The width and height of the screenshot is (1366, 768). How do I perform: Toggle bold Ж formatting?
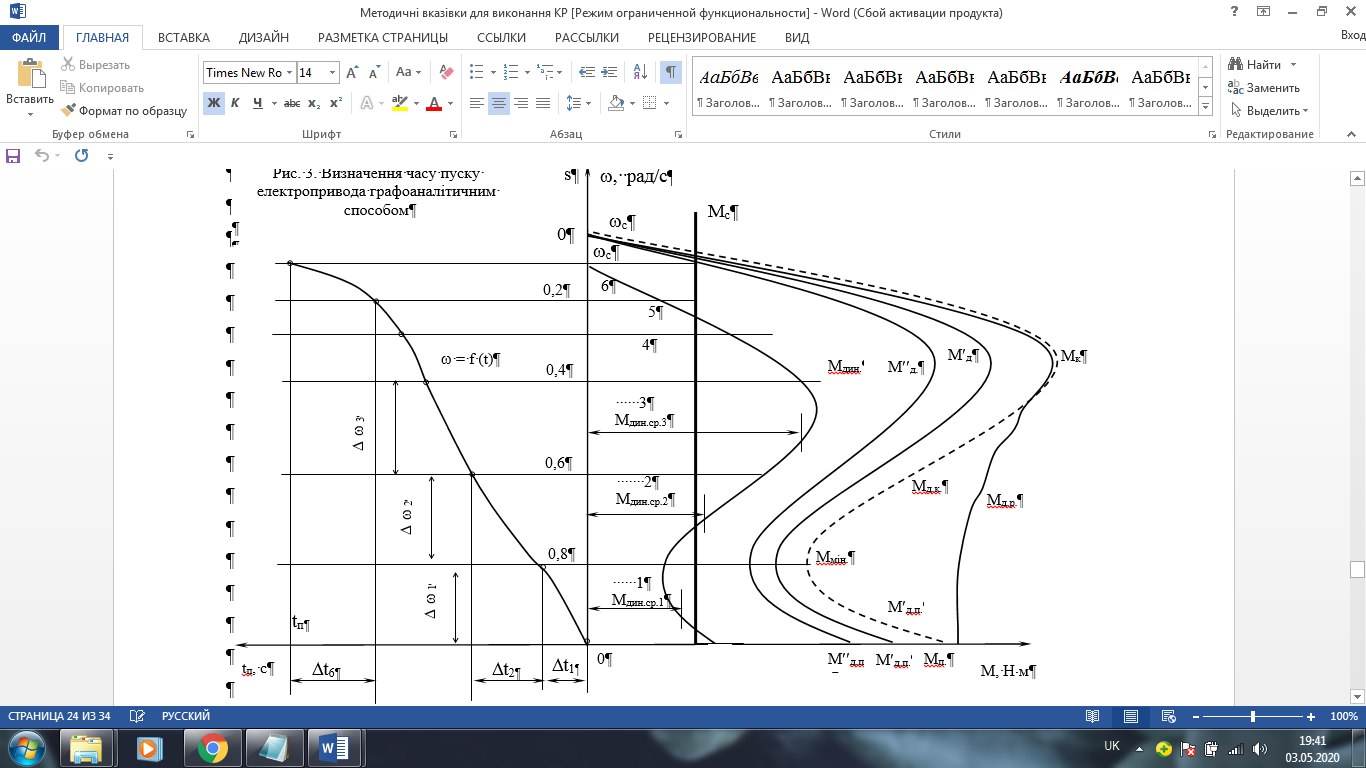[213, 103]
